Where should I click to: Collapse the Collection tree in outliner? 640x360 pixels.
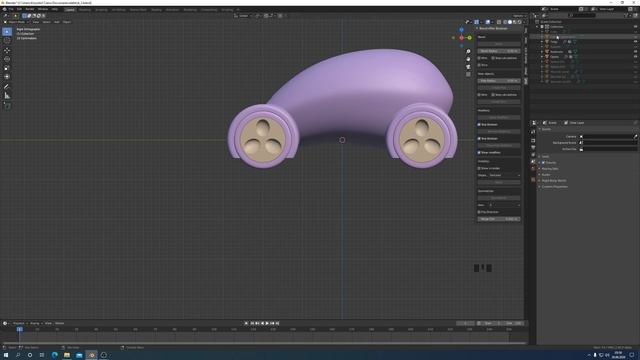pos(538,27)
